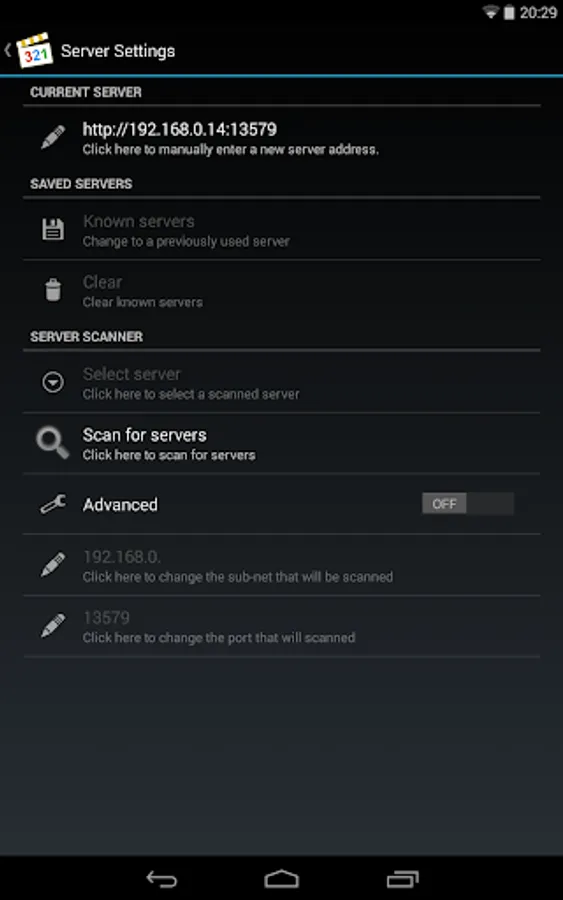Tap the magnifying glass scan icon
The width and height of the screenshot is (563, 900).
(53, 443)
